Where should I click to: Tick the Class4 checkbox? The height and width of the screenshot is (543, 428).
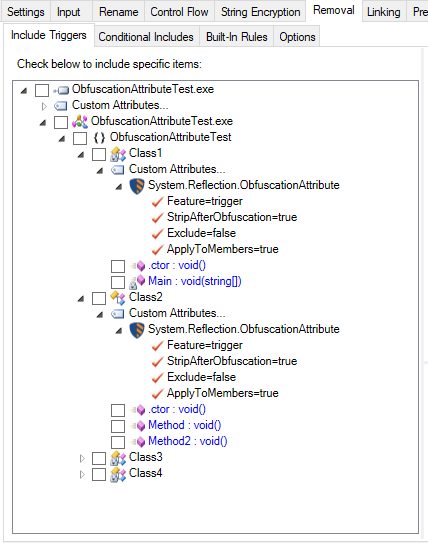(99, 474)
